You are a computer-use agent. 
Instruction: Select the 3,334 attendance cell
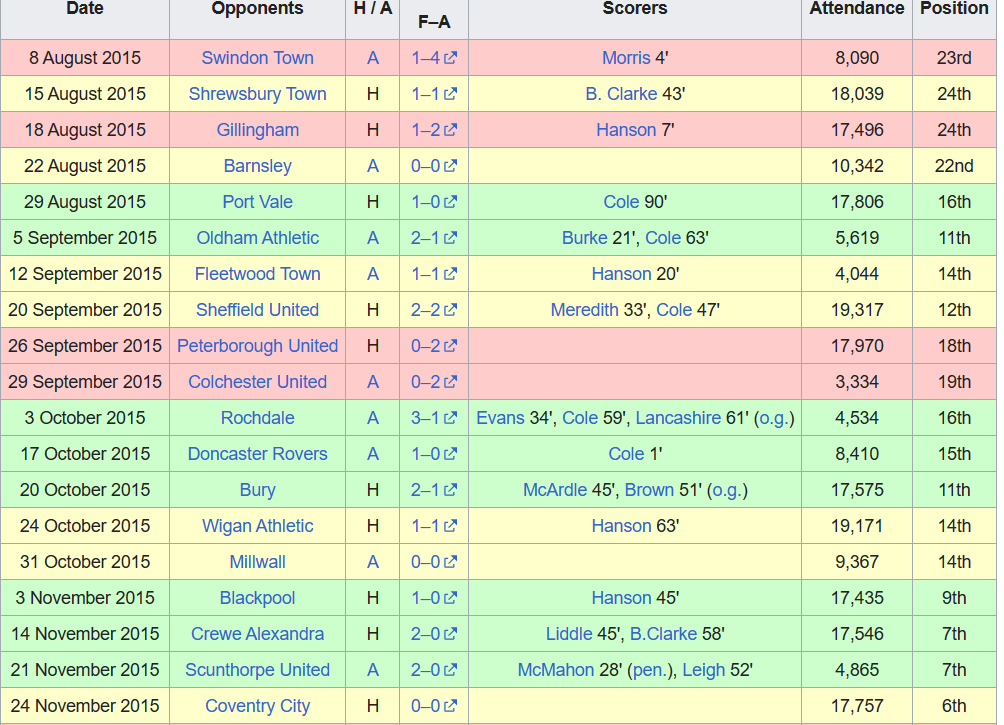pyautogui.click(x=857, y=382)
